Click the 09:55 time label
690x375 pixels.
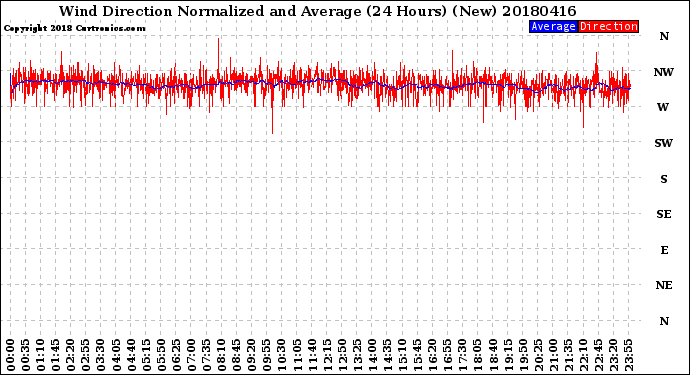(x=267, y=355)
